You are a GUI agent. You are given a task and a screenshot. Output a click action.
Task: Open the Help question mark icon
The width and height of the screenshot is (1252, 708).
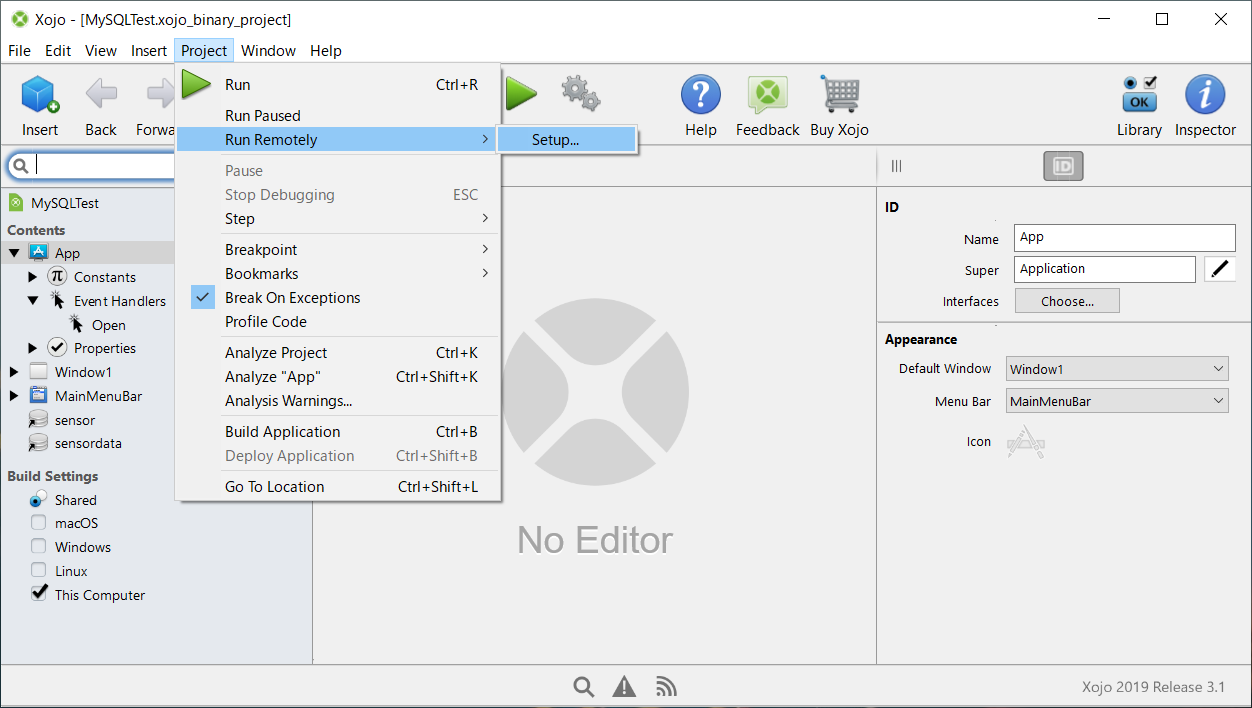[x=701, y=95]
